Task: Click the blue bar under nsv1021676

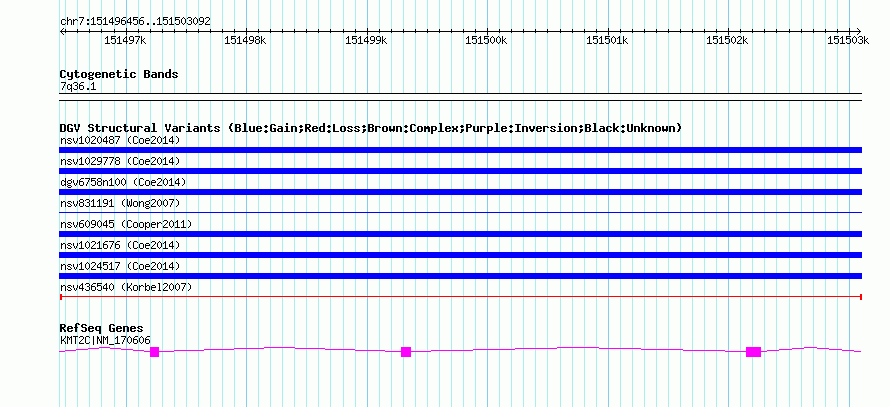Action: tap(460, 255)
